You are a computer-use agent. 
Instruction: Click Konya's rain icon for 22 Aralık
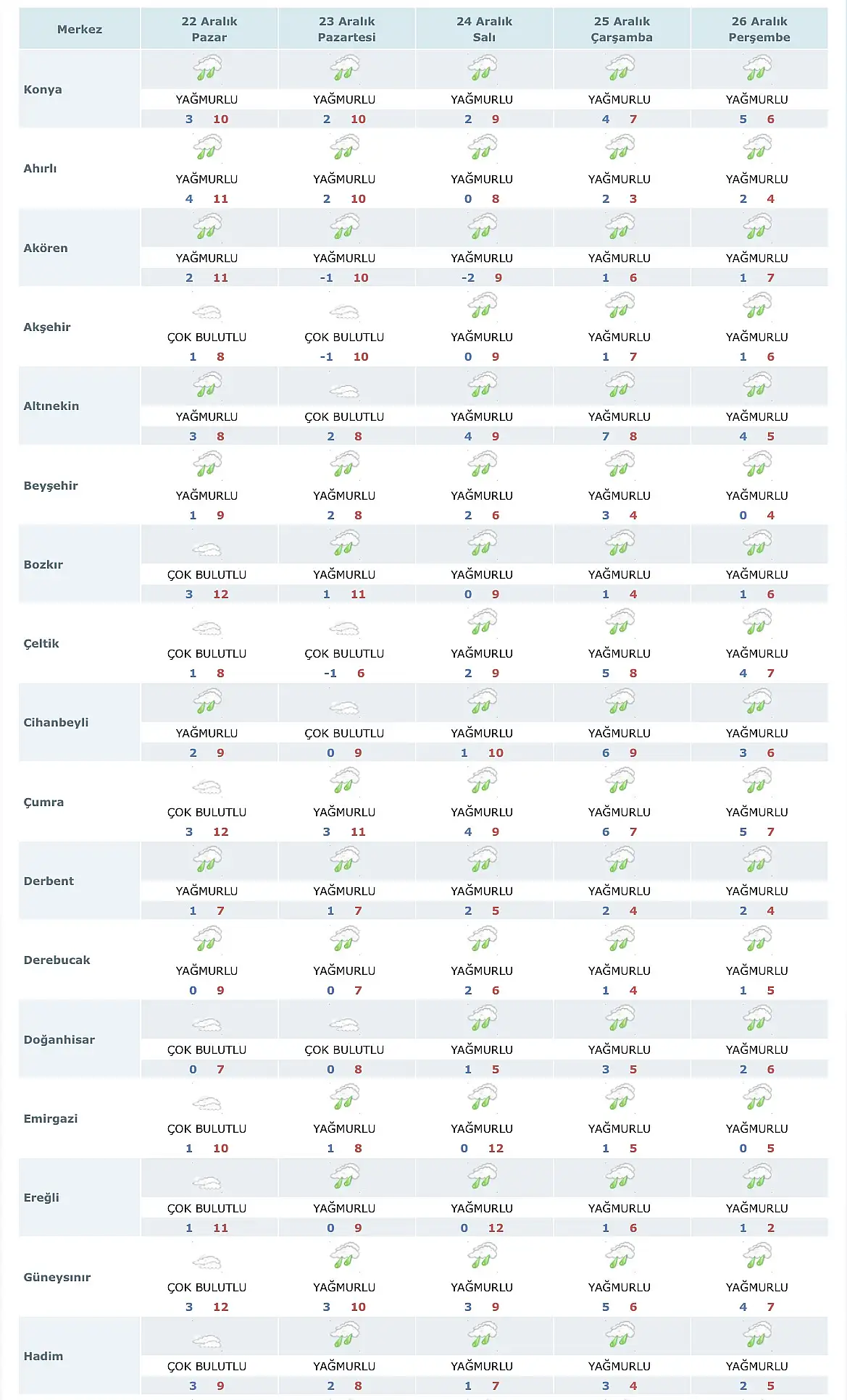click(207, 70)
